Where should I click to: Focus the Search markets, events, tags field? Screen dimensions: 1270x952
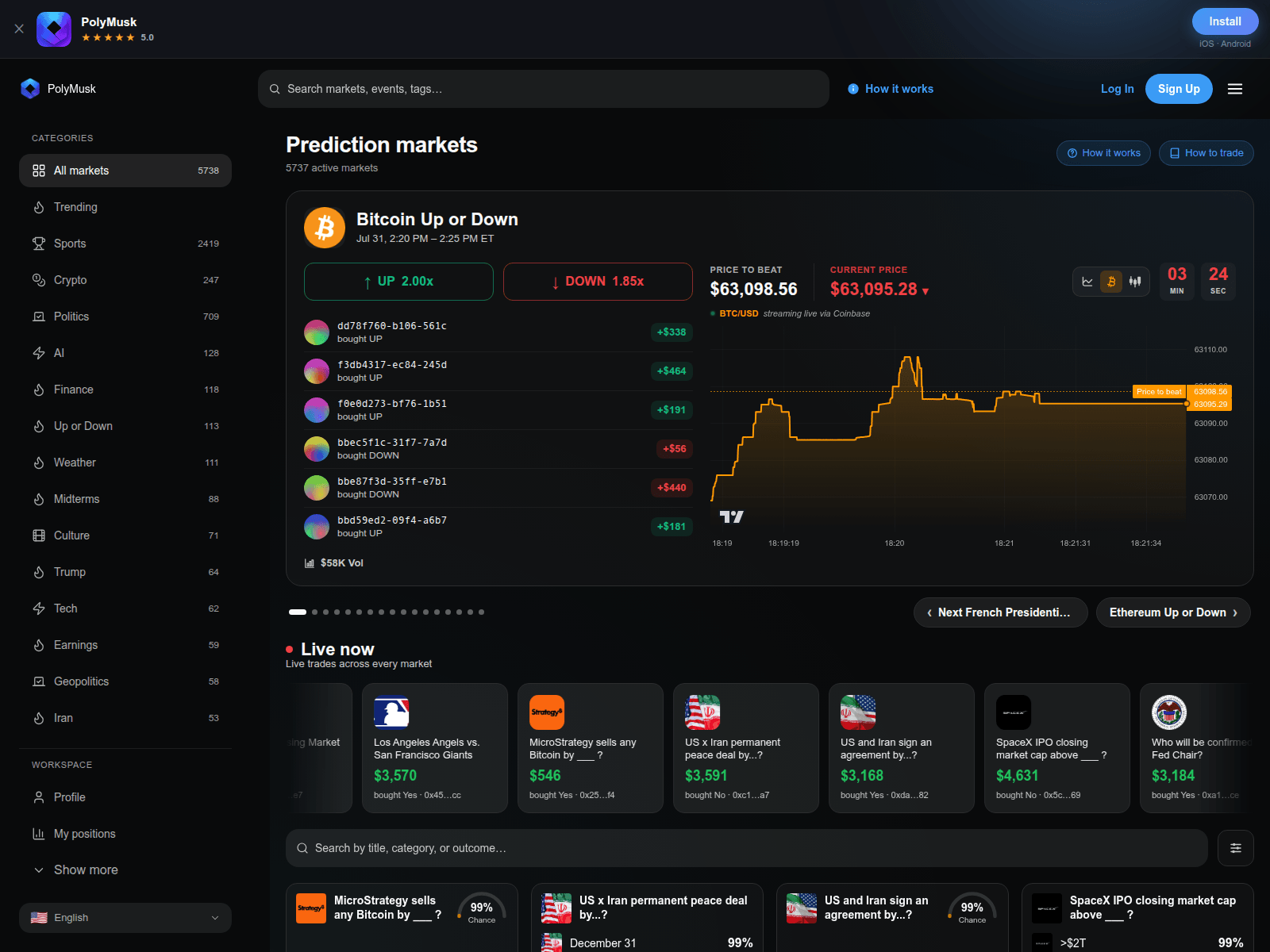pyautogui.click(x=544, y=89)
